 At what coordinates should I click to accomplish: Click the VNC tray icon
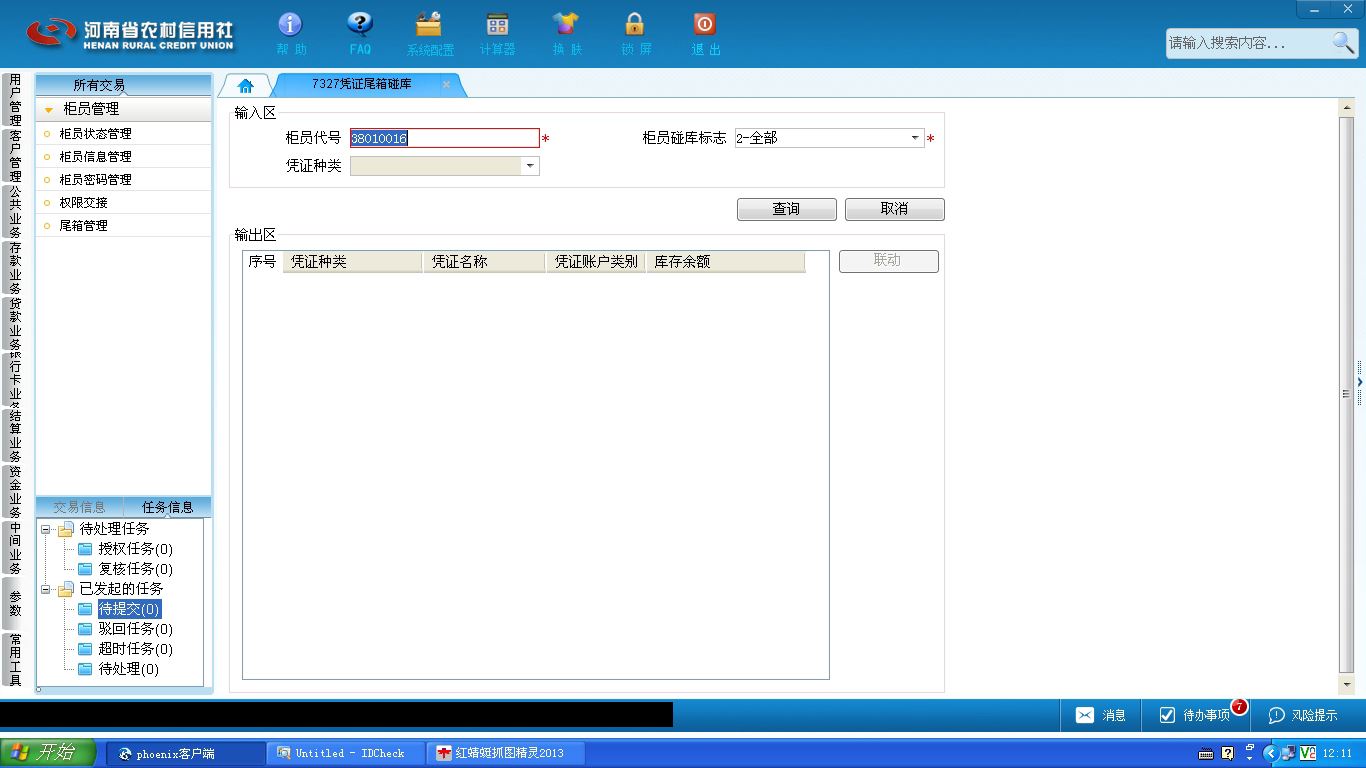(x=1307, y=753)
